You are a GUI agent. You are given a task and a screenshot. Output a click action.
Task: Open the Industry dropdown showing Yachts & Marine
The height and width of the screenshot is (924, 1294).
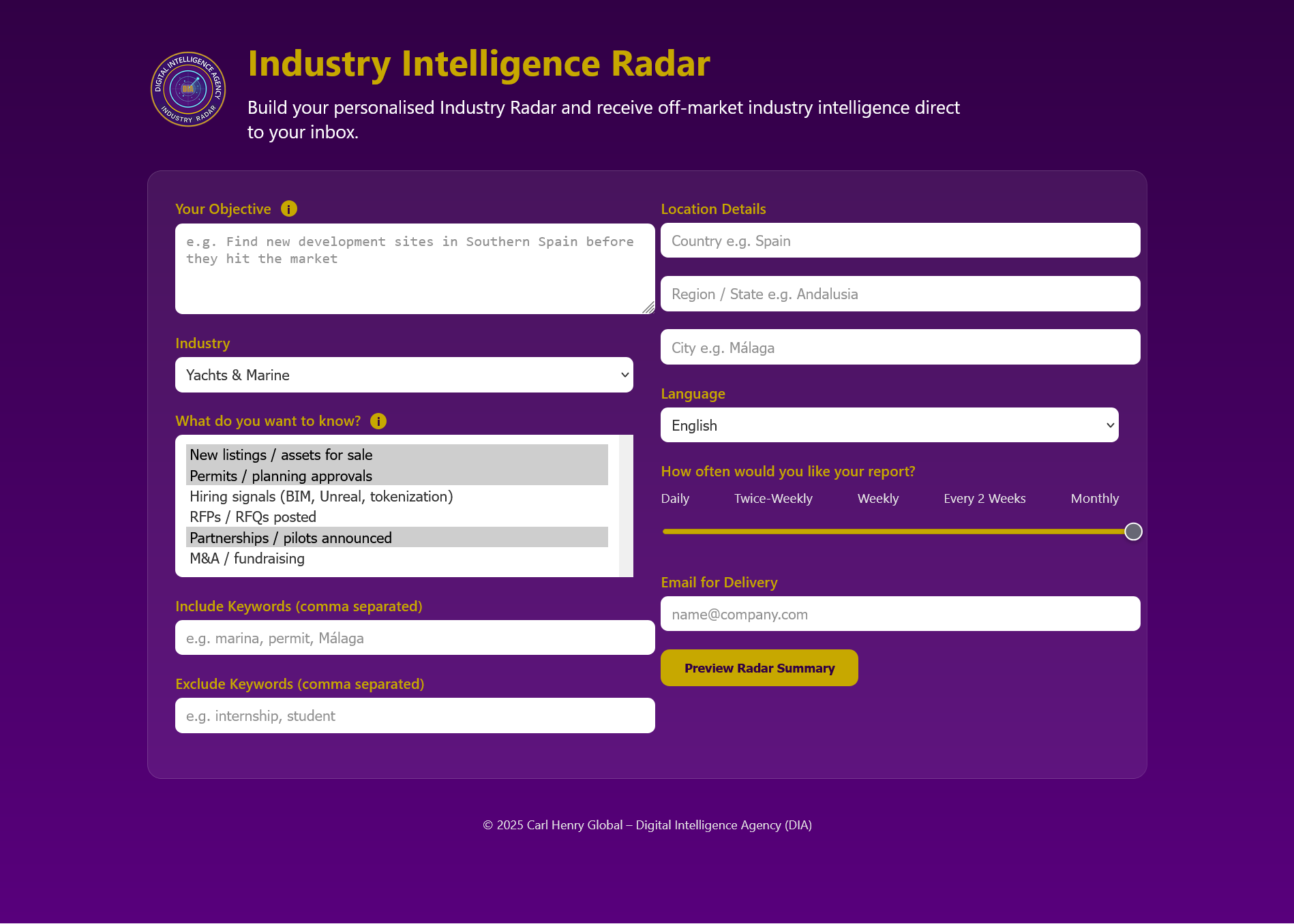[404, 375]
